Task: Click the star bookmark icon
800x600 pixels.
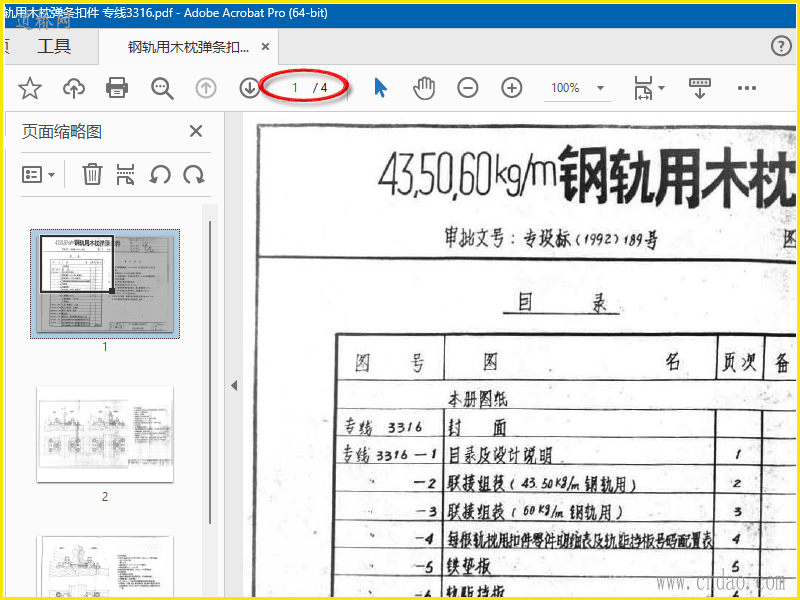Action: [x=30, y=88]
